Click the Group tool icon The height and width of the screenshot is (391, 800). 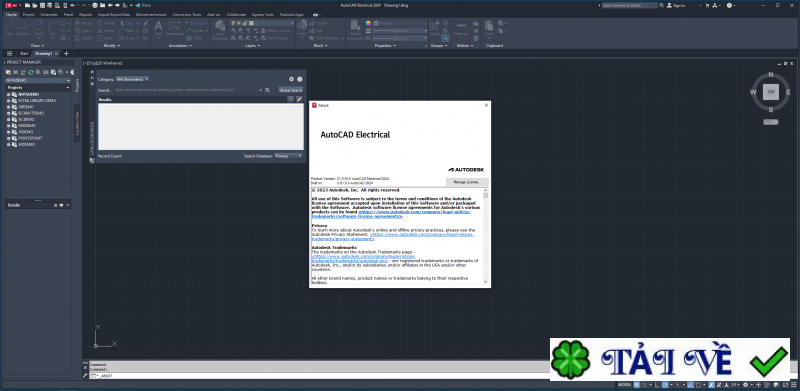pyautogui.click(x=435, y=28)
